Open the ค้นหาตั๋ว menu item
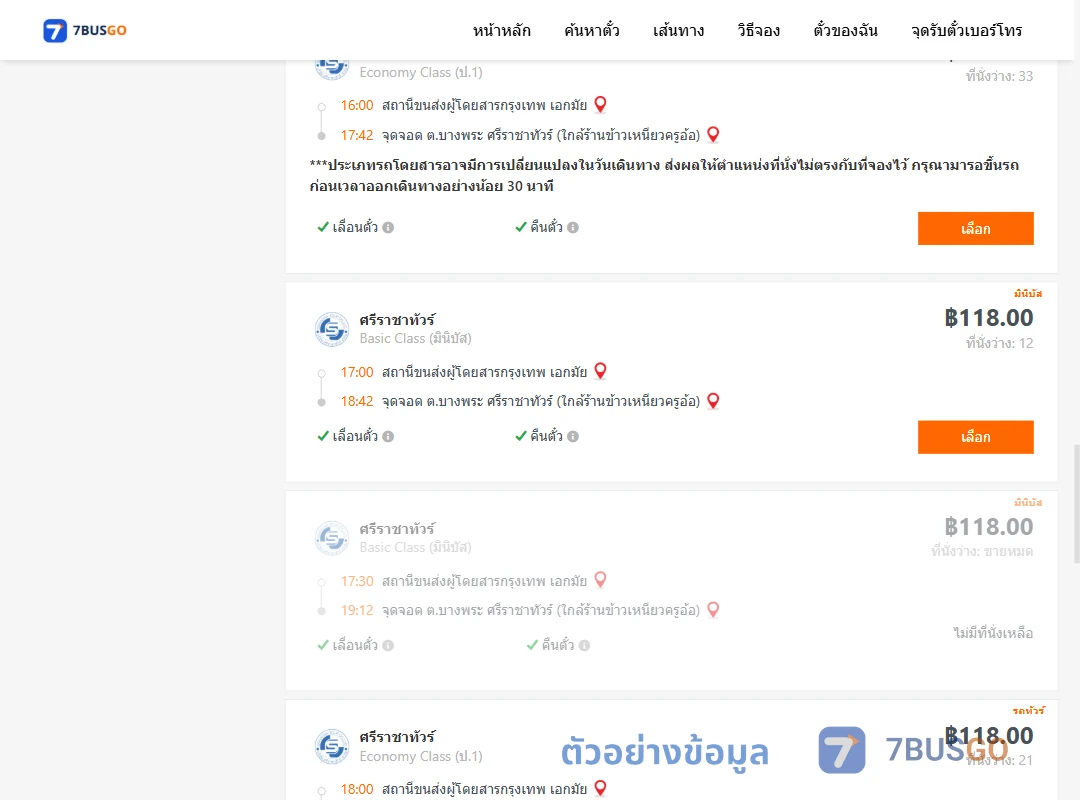 click(592, 30)
